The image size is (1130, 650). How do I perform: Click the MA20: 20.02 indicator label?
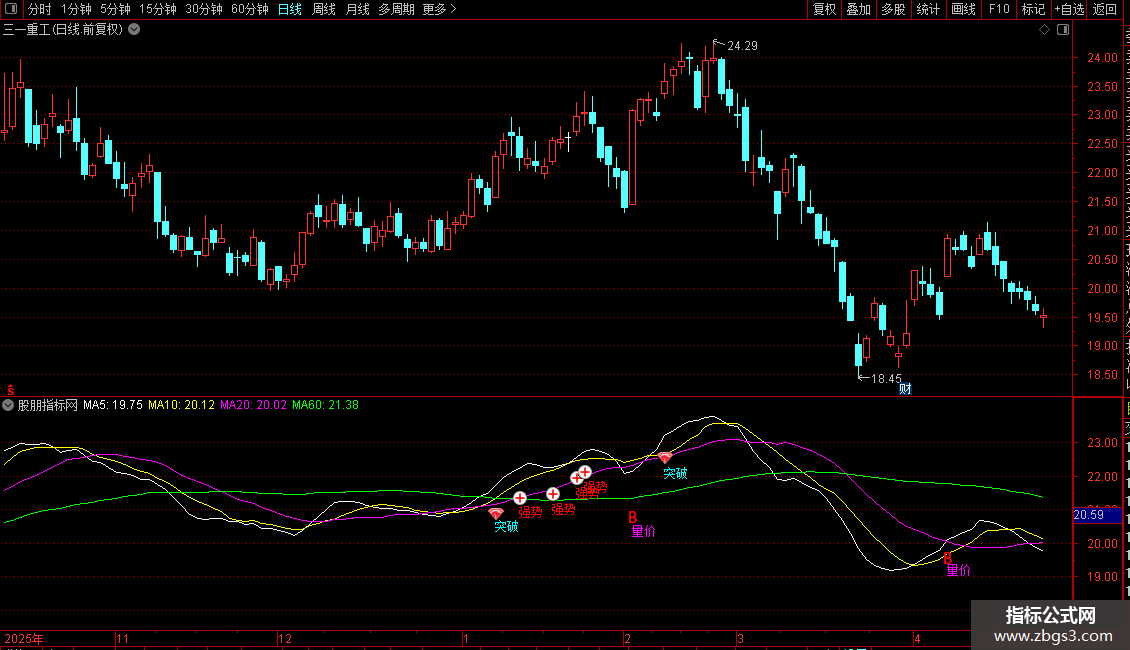click(253, 405)
